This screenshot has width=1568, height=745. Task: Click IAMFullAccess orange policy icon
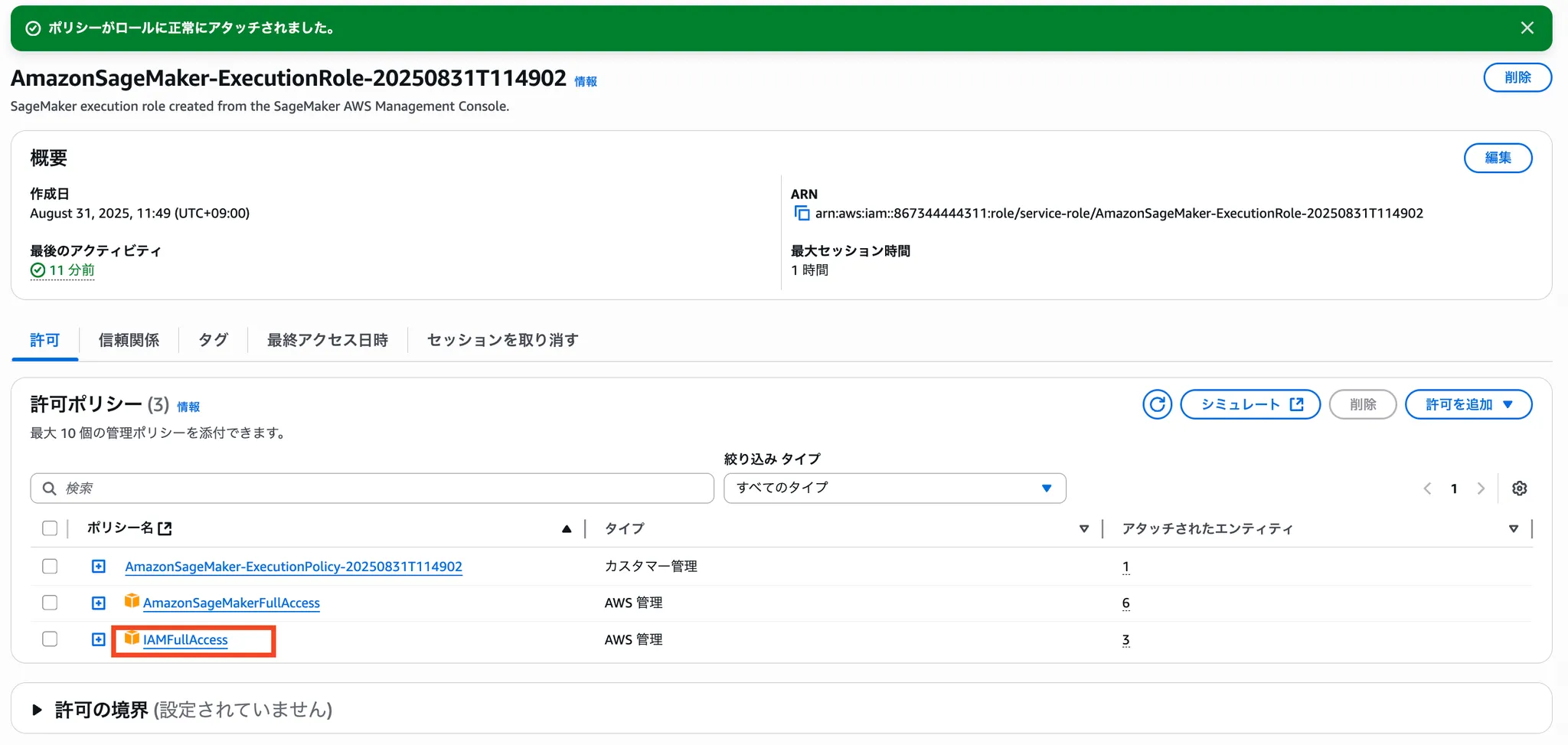click(x=132, y=638)
